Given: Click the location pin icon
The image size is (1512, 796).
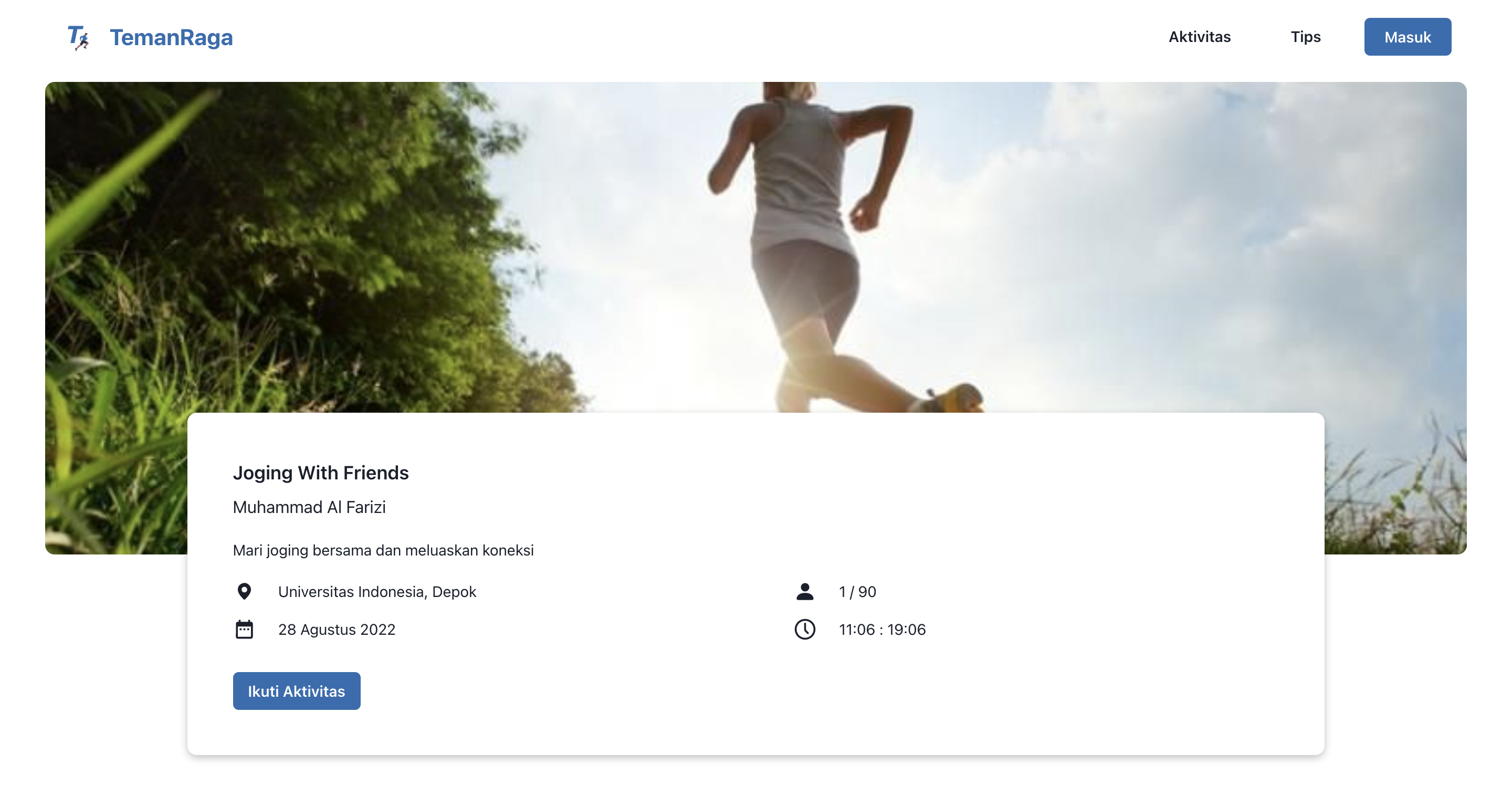Looking at the screenshot, I should [244, 591].
